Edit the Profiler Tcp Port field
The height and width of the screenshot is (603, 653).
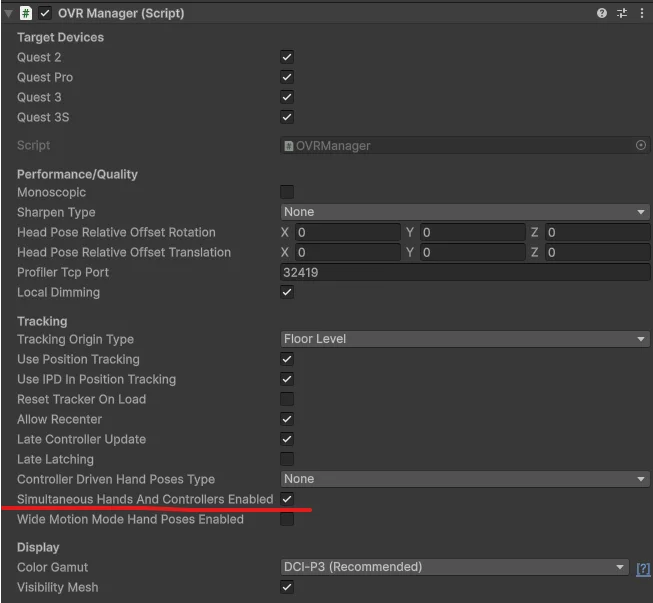point(465,272)
